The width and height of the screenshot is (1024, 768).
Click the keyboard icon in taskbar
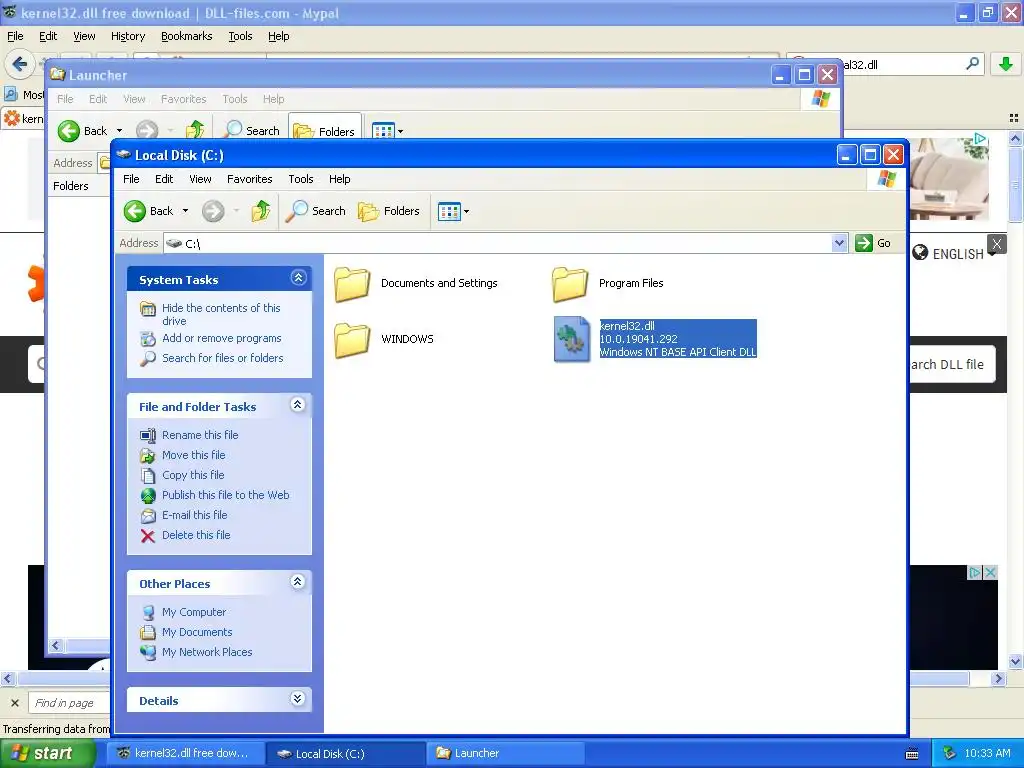(x=912, y=754)
